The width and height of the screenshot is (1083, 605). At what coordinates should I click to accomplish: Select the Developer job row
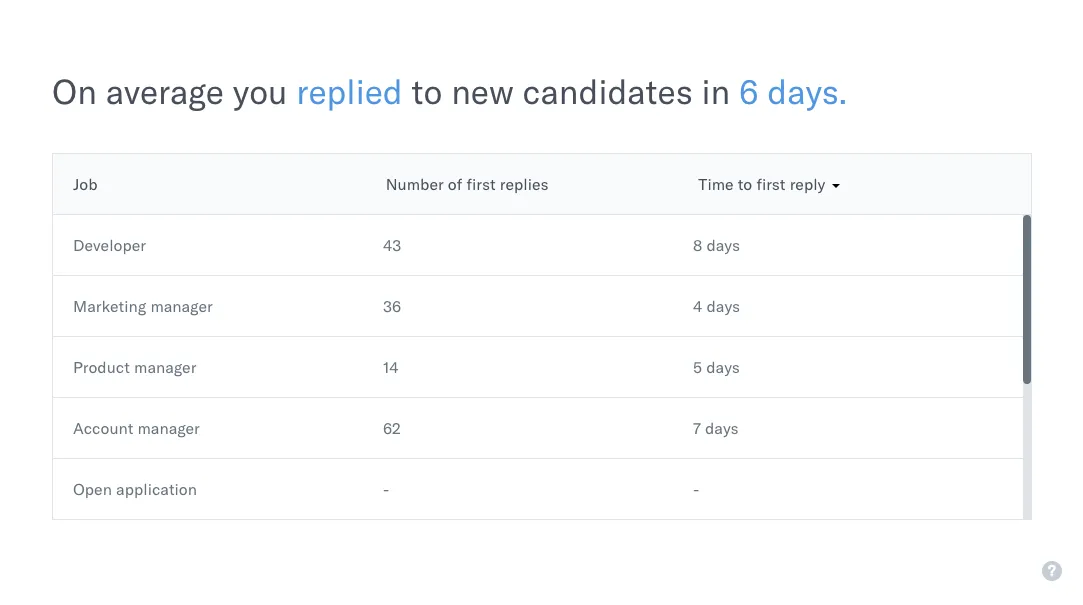click(x=537, y=245)
